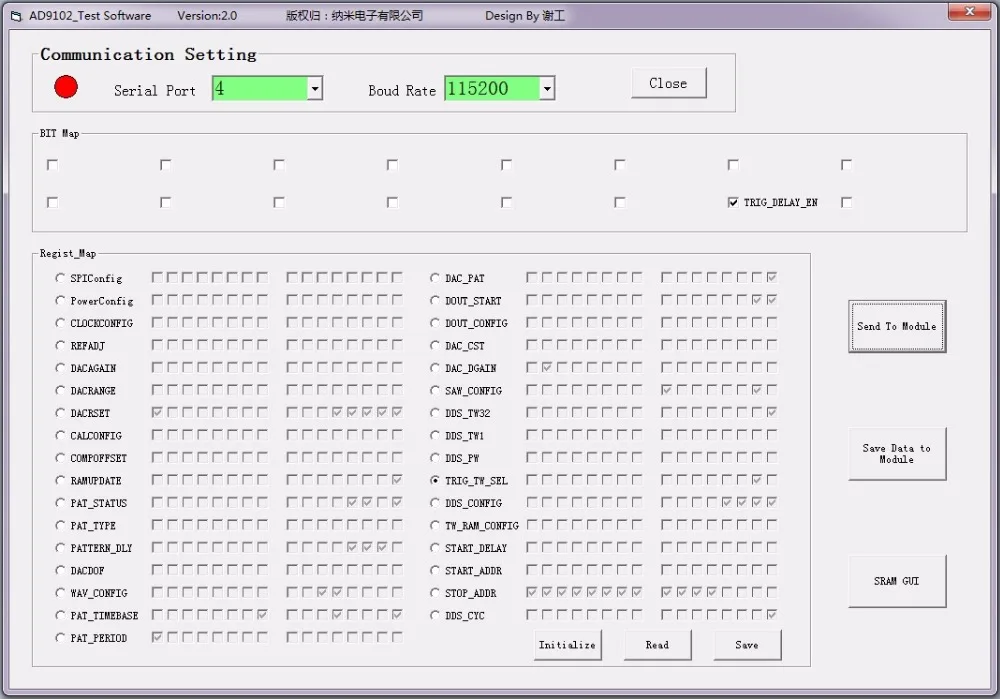Select the DACDOF radio button
1000x699 pixels.
point(60,570)
